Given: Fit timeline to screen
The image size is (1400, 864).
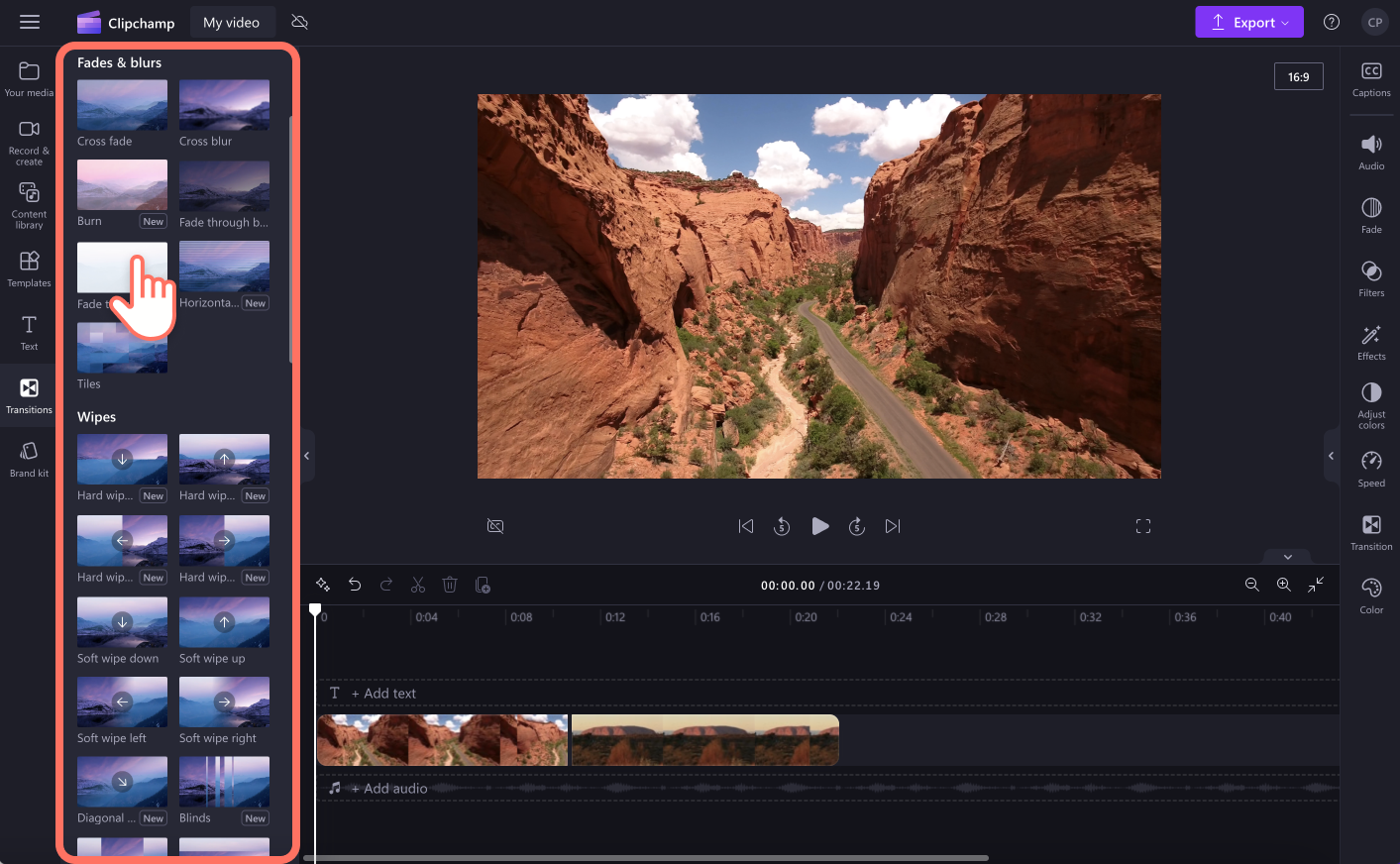Looking at the screenshot, I should click(x=1316, y=585).
